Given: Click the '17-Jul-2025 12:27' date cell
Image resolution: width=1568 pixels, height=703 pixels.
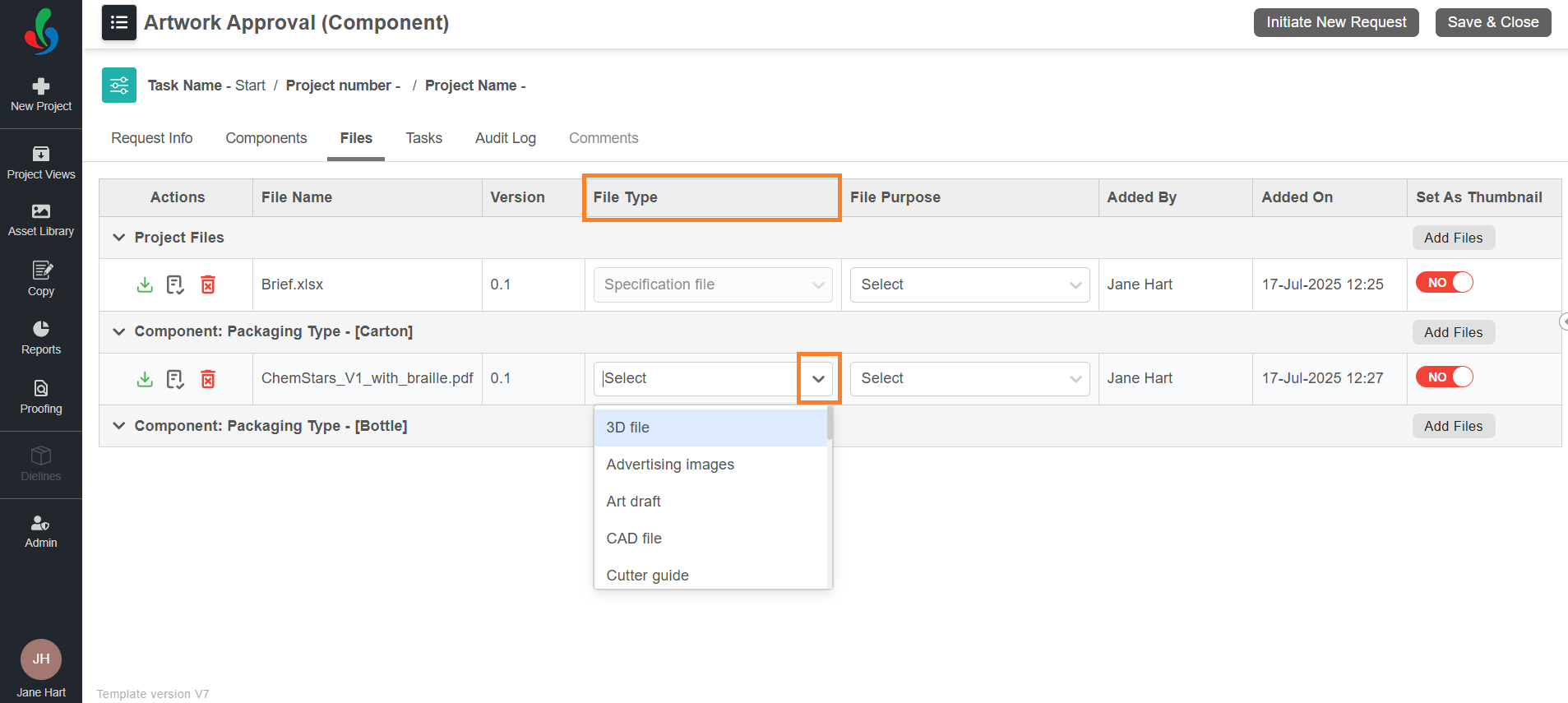Looking at the screenshot, I should pyautogui.click(x=1322, y=378).
